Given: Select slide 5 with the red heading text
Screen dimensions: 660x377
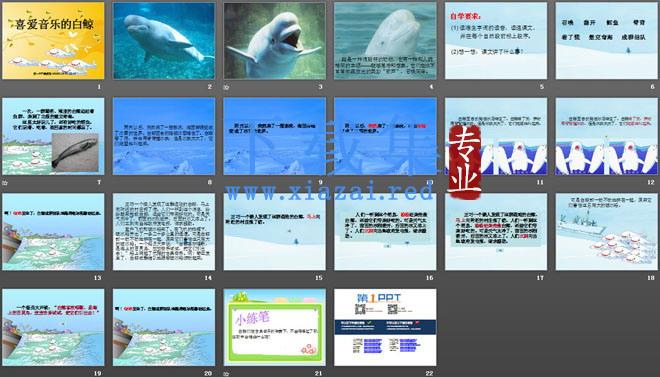Looking at the screenshot, I should tap(496, 41).
